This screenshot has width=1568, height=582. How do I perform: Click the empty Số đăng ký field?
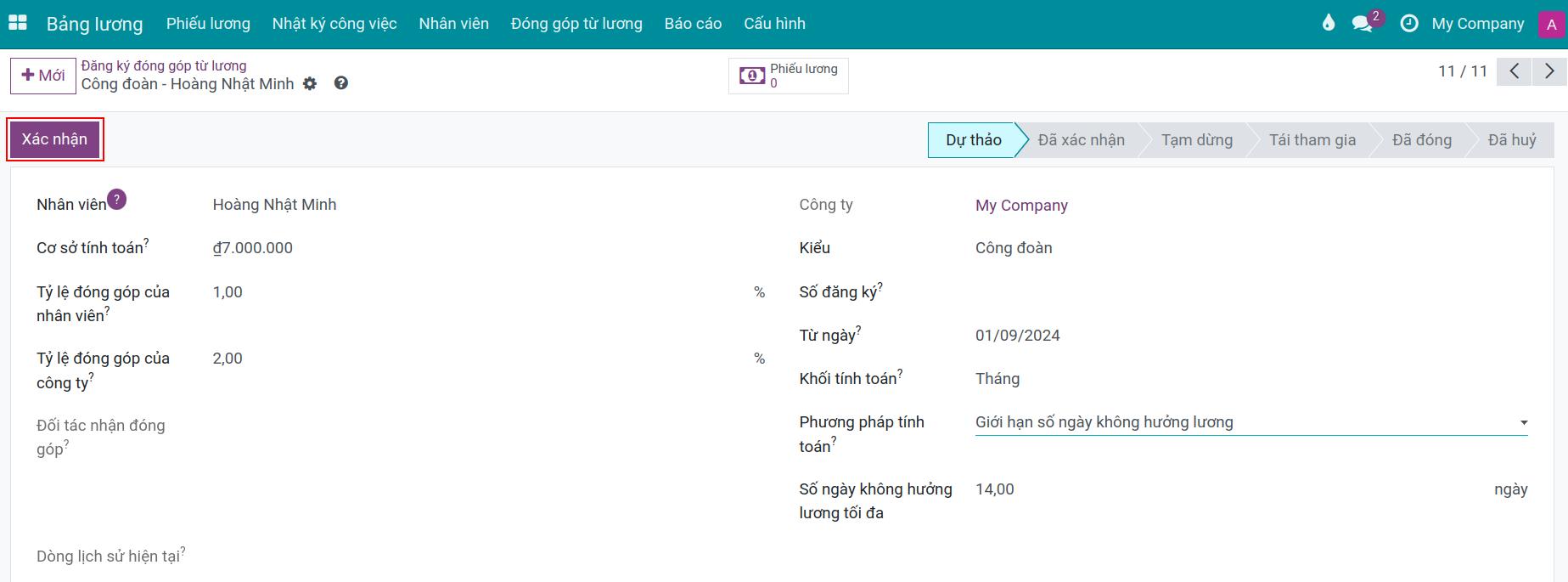tap(1251, 292)
